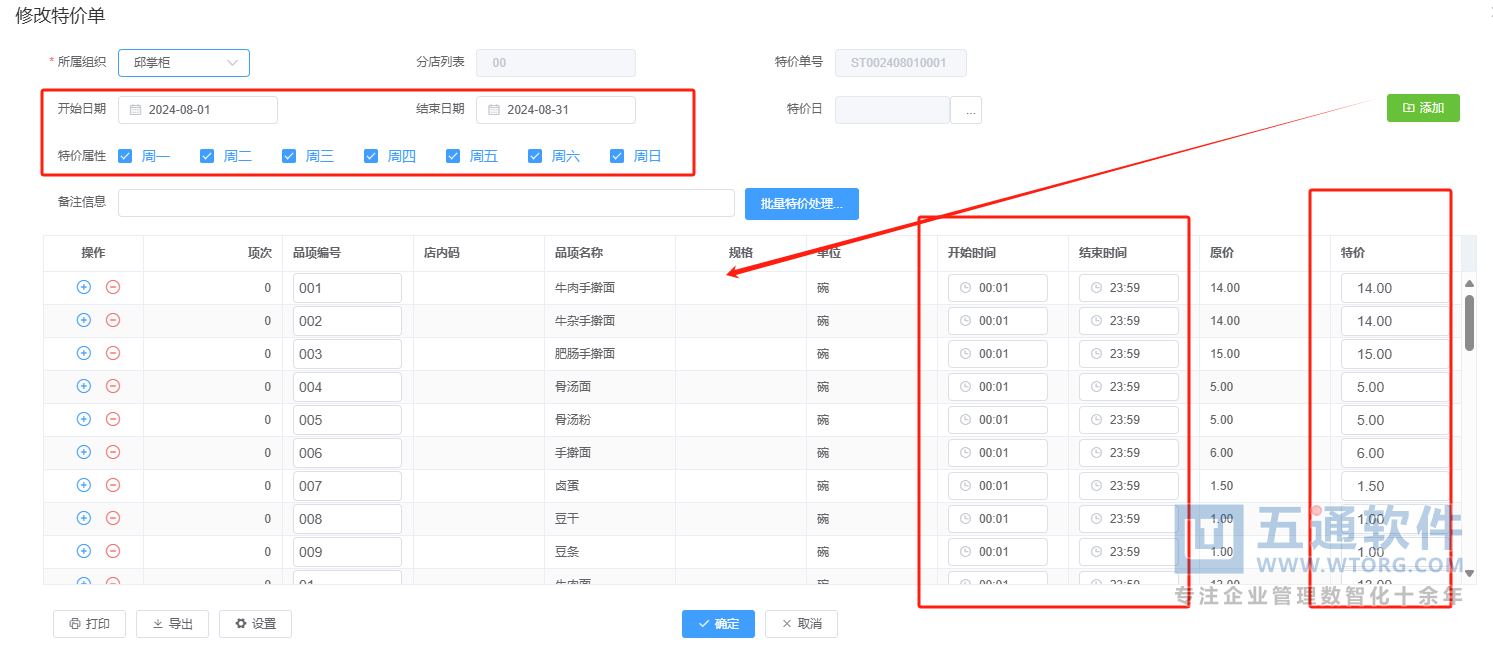Viewport: 1493px width, 649px height.
Task: Open end time picker for item 009
Action: click(1129, 552)
